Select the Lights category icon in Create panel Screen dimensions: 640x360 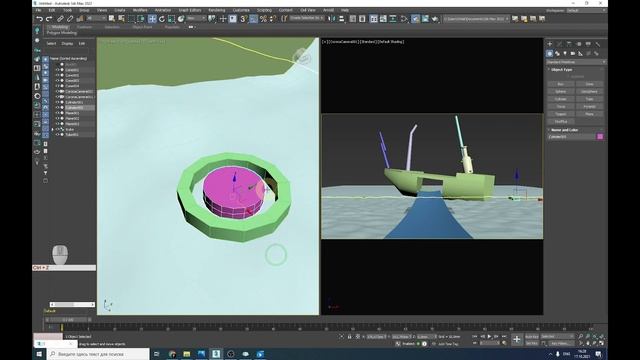[565, 53]
